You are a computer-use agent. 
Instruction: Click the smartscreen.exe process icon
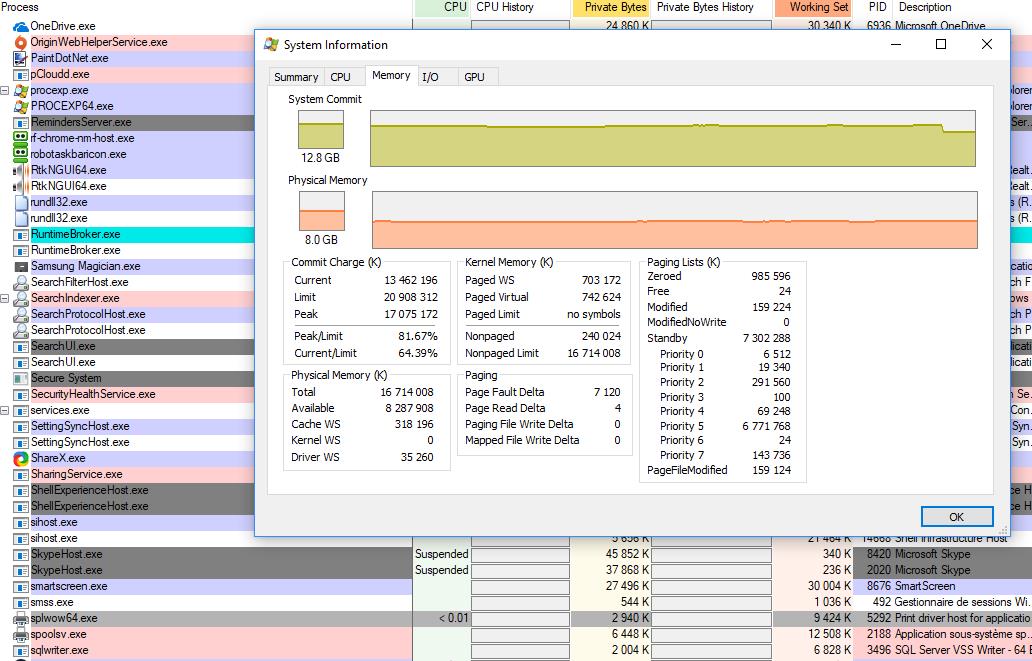[21, 586]
